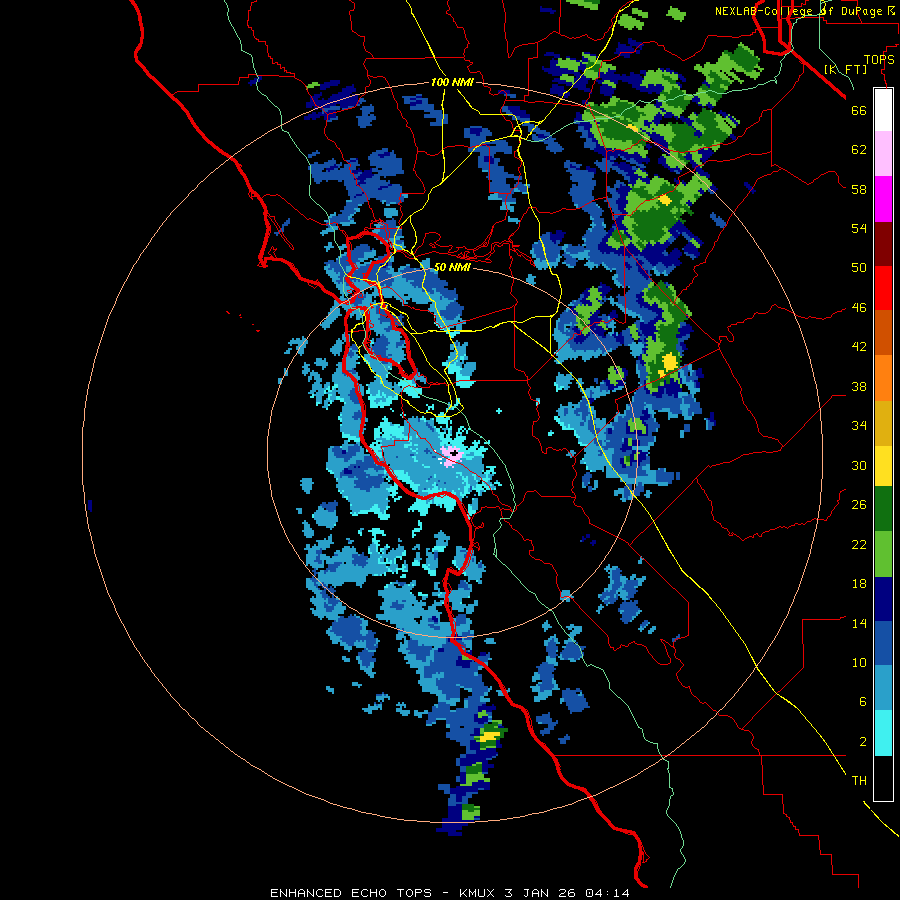Click the medium blue legend swatch

point(883,643)
